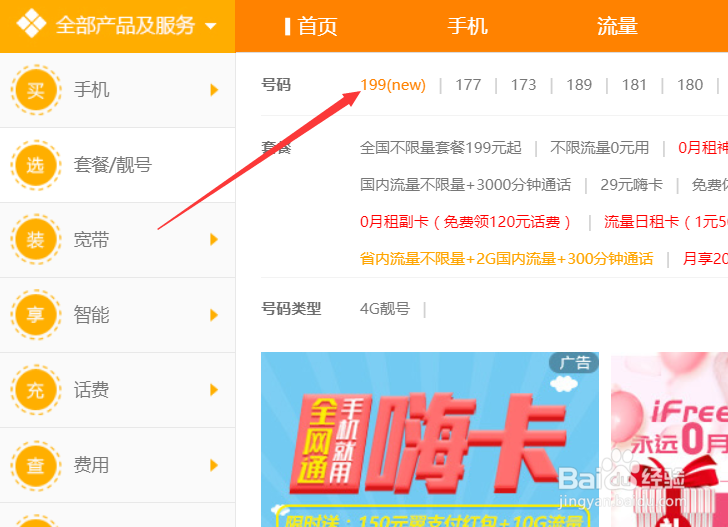Switch to the 流量 tab

click(617, 26)
